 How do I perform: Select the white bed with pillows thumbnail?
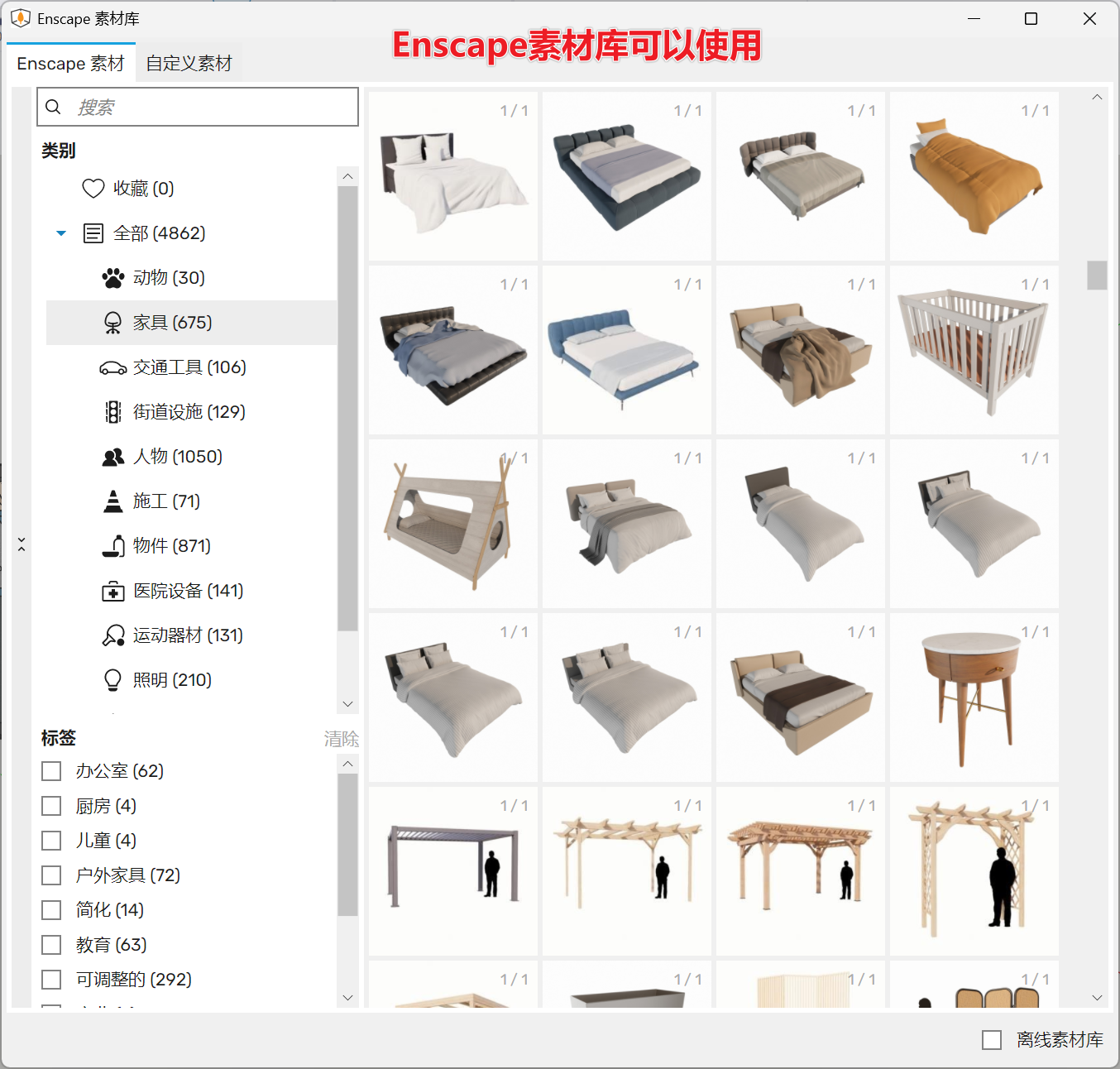click(x=453, y=176)
